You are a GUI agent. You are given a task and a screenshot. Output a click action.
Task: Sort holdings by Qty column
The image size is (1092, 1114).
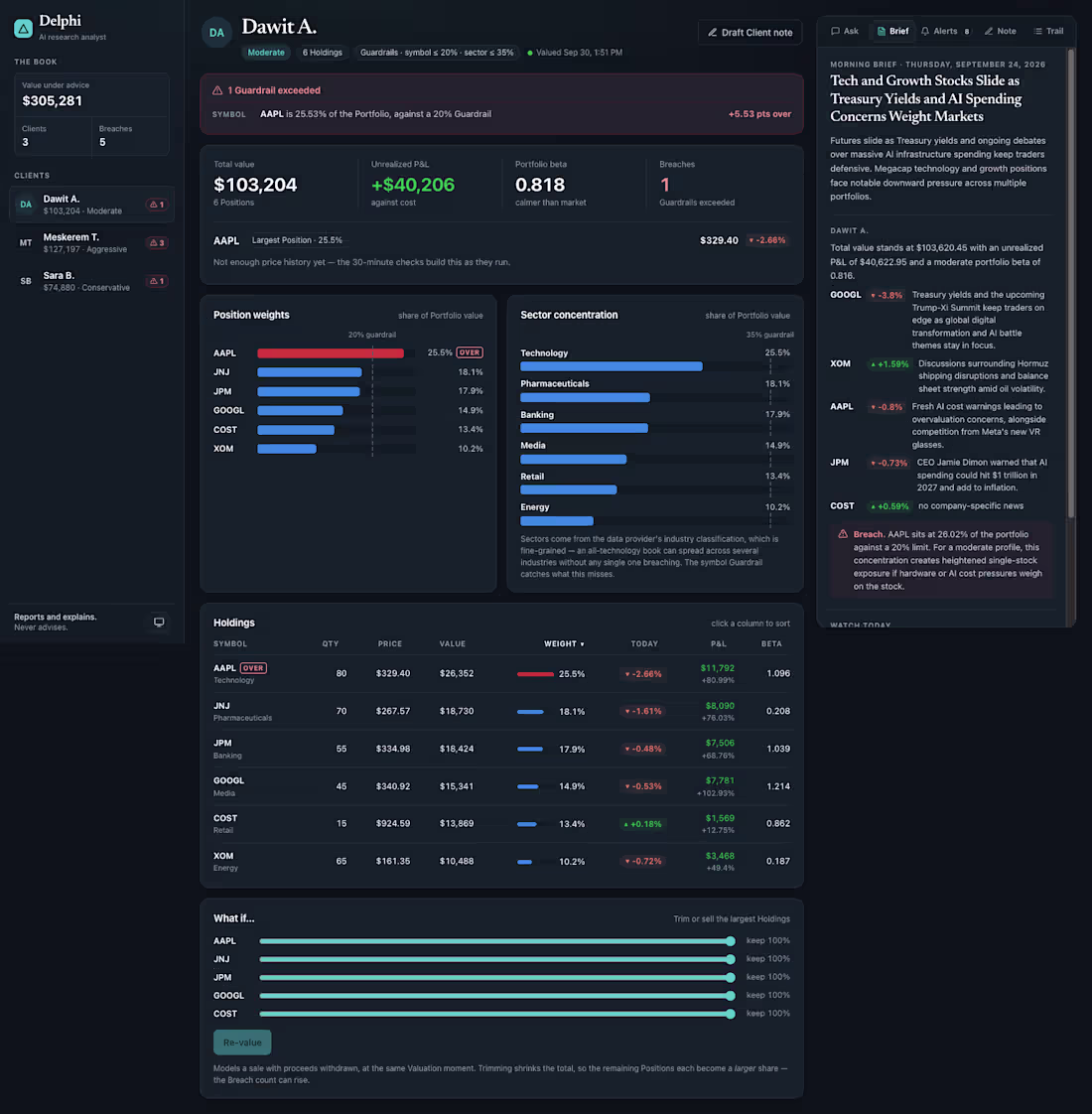pyautogui.click(x=331, y=643)
